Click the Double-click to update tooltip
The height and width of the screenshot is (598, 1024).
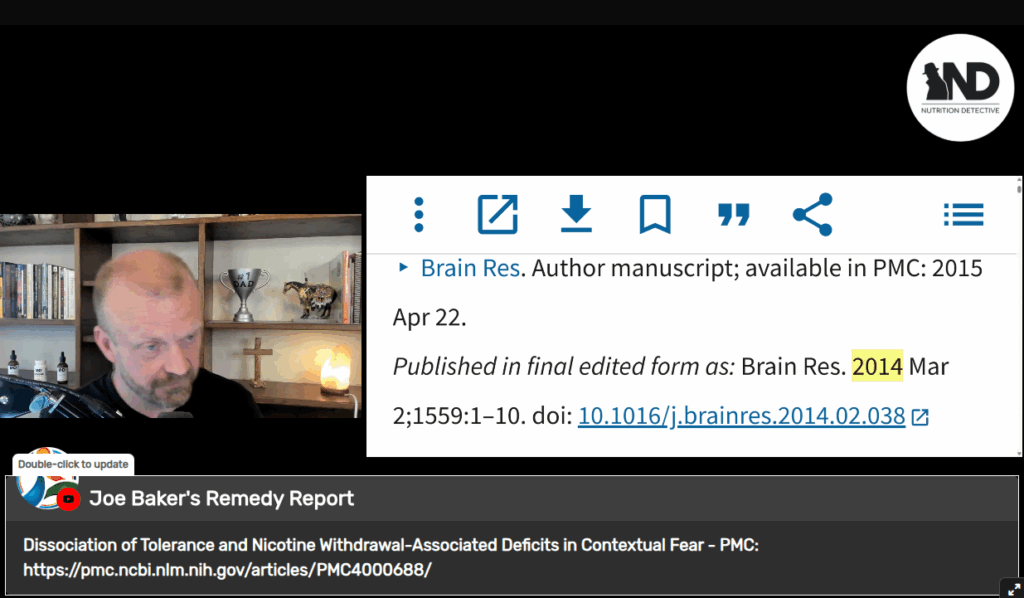click(73, 464)
